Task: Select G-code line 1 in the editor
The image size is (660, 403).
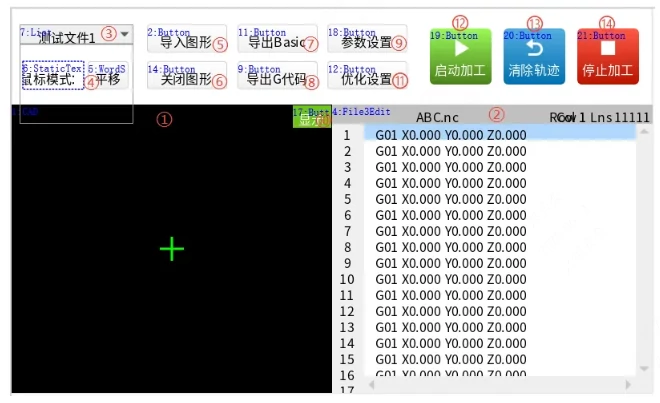Action: (500, 135)
